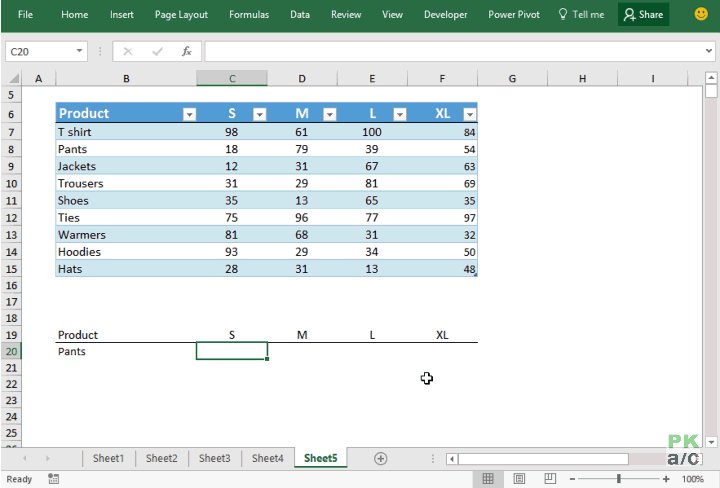The width and height of the screenshot is (720, 488).
Task: Open the Formulas ribbon tab
Action: 249,14
